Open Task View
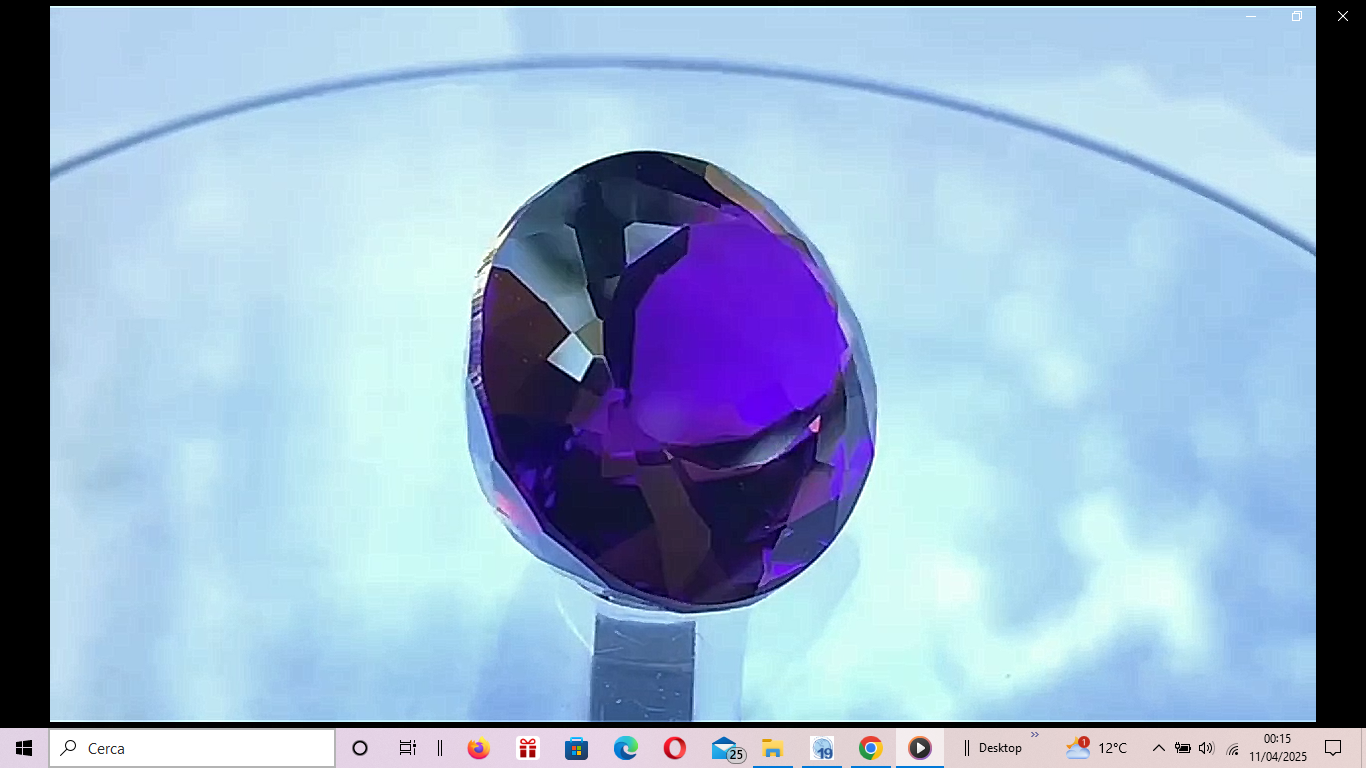Viewport: 1366px width, 768px height. click(x=407, y=748)
